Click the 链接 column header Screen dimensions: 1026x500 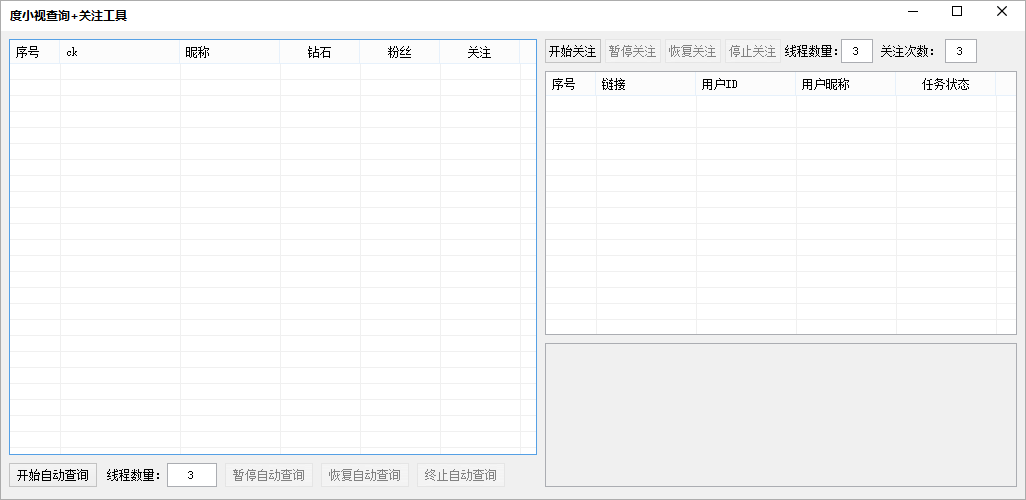tap(646, 85)
